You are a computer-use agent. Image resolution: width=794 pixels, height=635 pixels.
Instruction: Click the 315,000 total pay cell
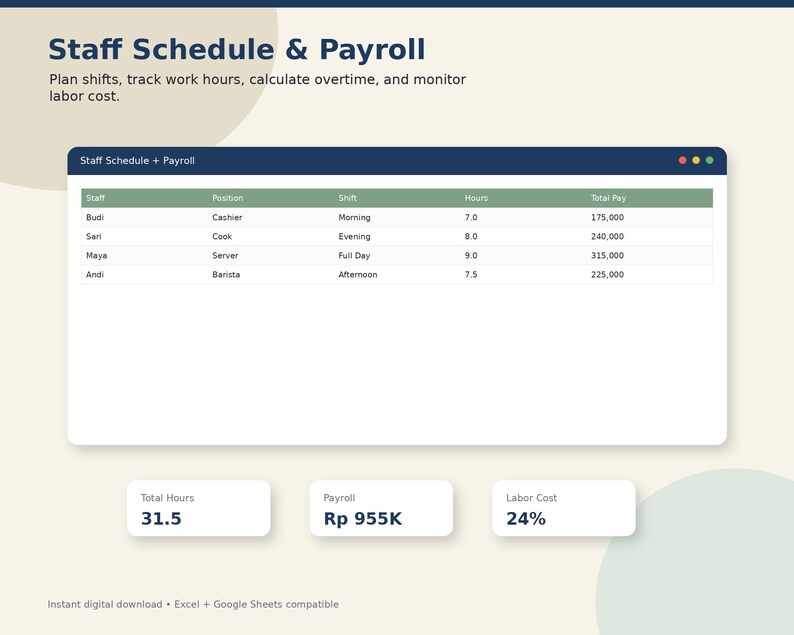click(x=650, y=256)
